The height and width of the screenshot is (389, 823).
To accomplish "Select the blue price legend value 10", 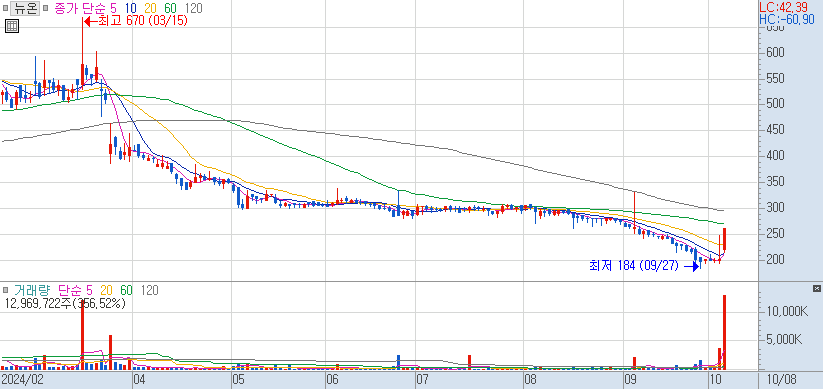I will click(x=131, y=8).
